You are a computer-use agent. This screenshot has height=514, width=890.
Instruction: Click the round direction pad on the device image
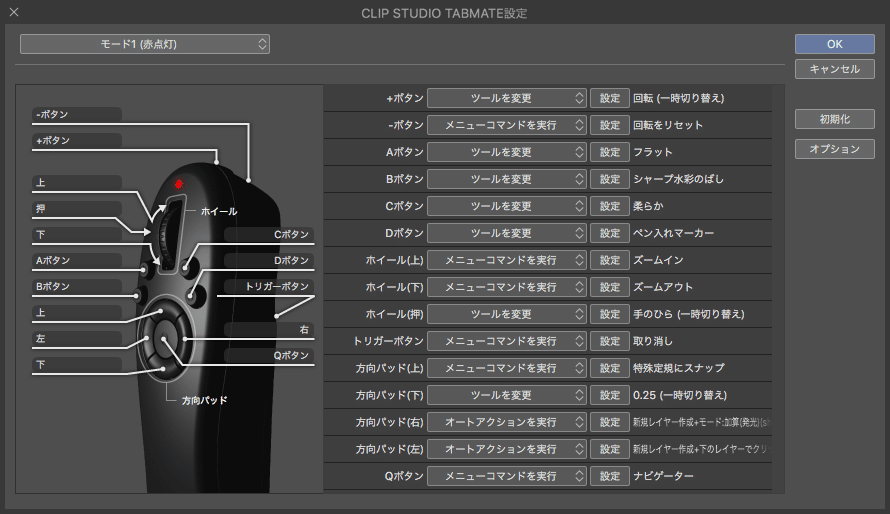point(165,338)
